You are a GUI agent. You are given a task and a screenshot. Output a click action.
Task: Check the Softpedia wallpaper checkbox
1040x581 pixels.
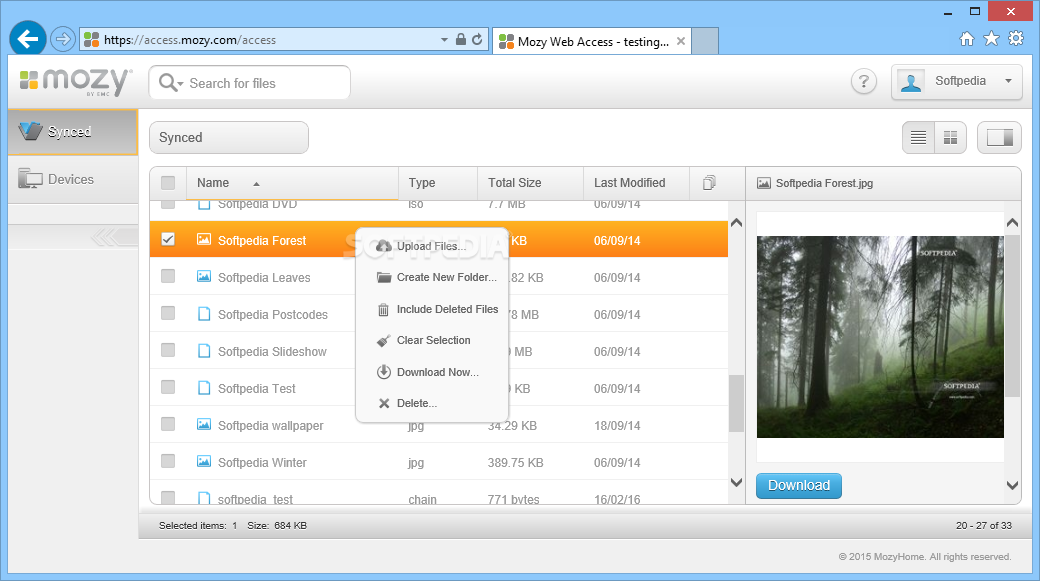click(168, 424)
